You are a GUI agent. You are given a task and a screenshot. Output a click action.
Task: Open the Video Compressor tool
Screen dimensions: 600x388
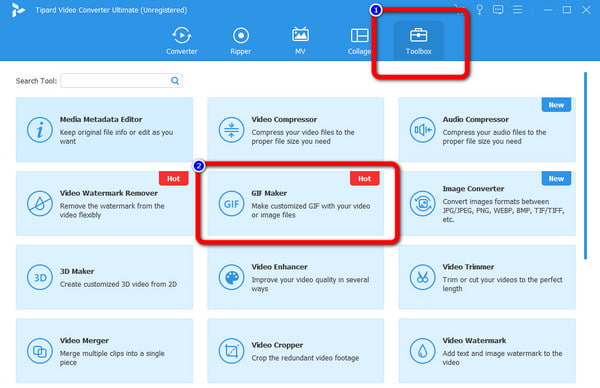(295, 130)
